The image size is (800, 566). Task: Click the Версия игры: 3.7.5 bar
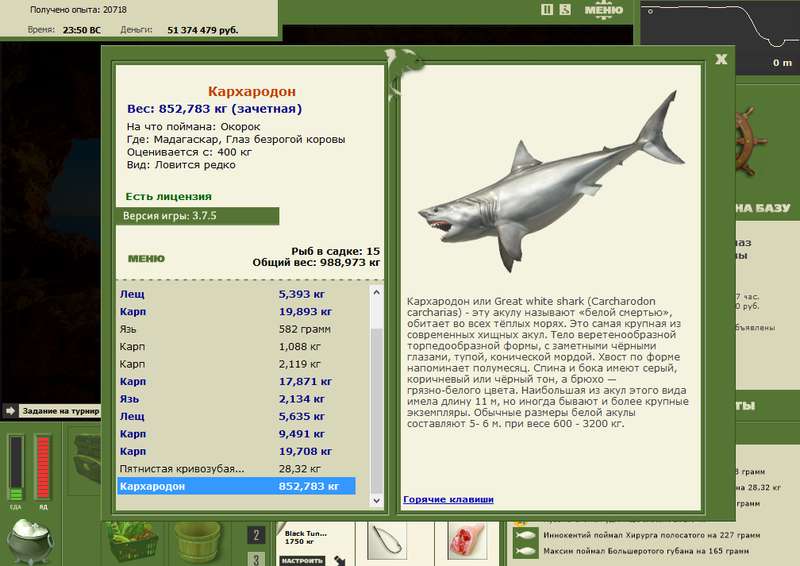197,216
